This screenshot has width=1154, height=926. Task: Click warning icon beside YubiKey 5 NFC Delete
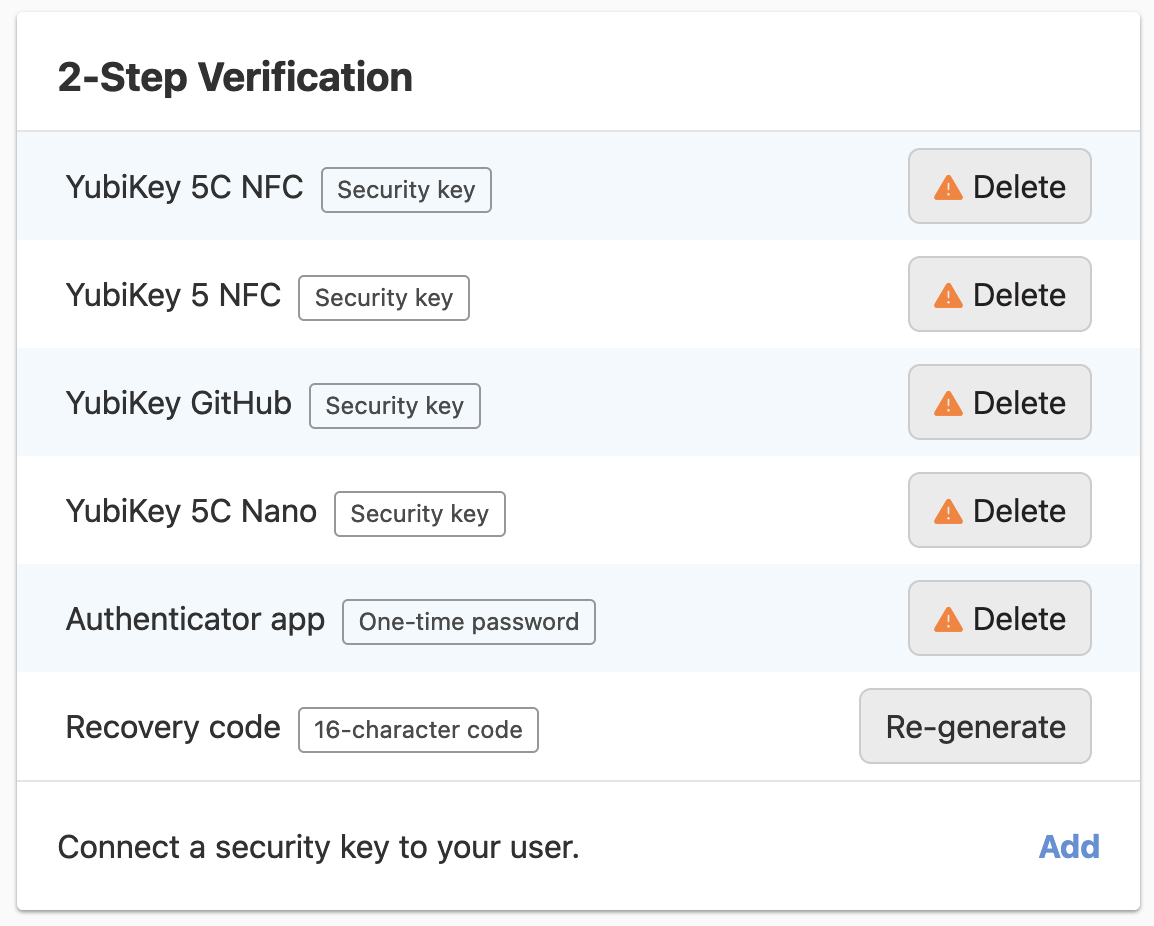[947, 295]
